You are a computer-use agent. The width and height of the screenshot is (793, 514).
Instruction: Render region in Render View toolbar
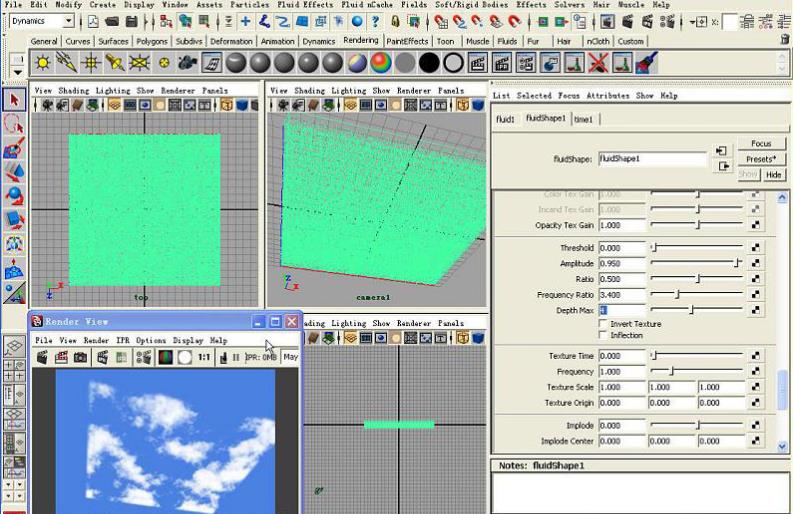coord(61,357)
